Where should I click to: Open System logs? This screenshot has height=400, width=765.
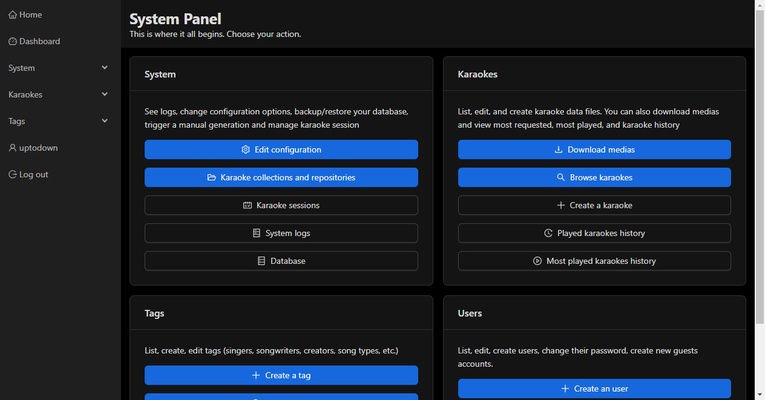coord(281,233)
